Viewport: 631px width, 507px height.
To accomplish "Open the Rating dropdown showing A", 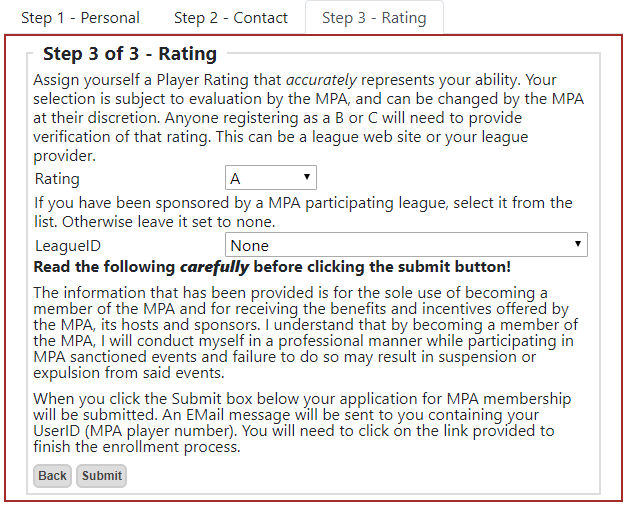I will pyautogui.click(x=270, y=179).
